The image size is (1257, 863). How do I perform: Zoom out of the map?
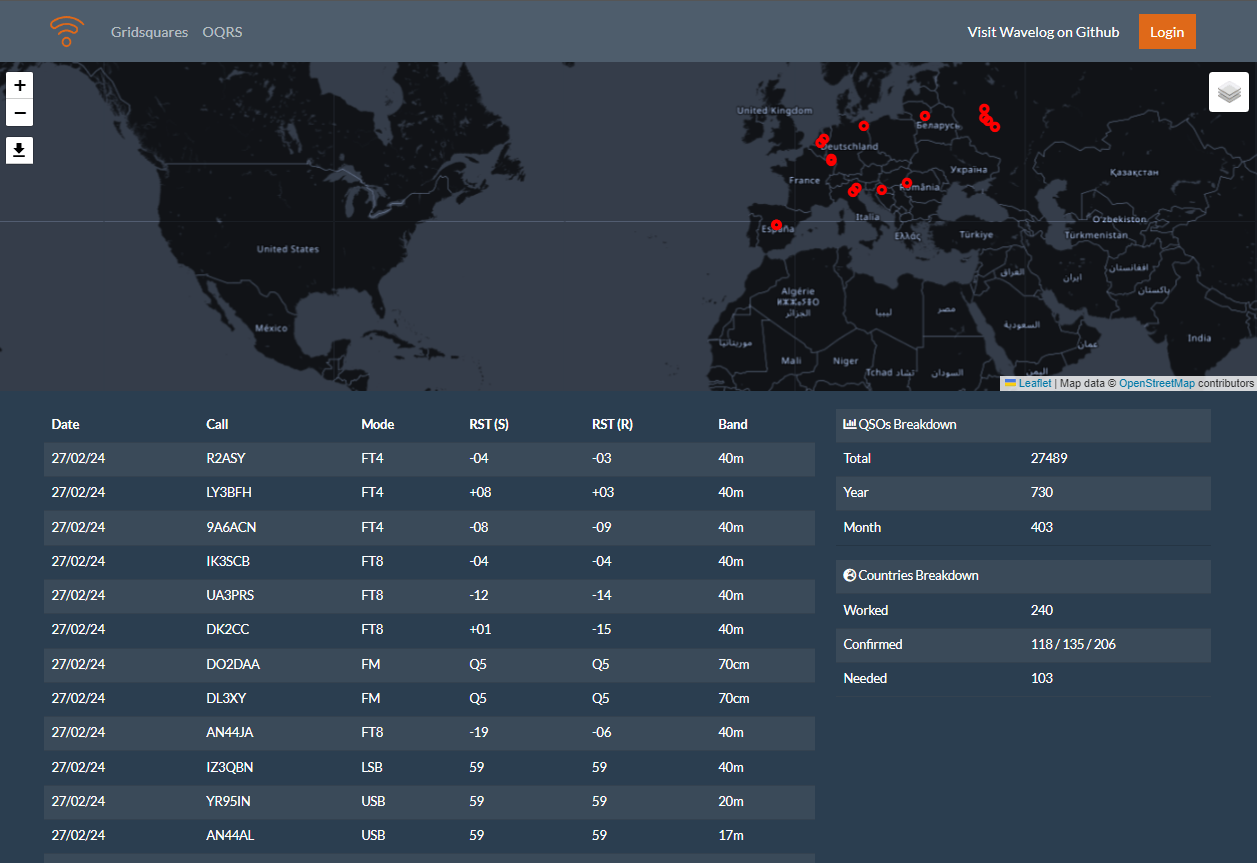pos(20,112)
